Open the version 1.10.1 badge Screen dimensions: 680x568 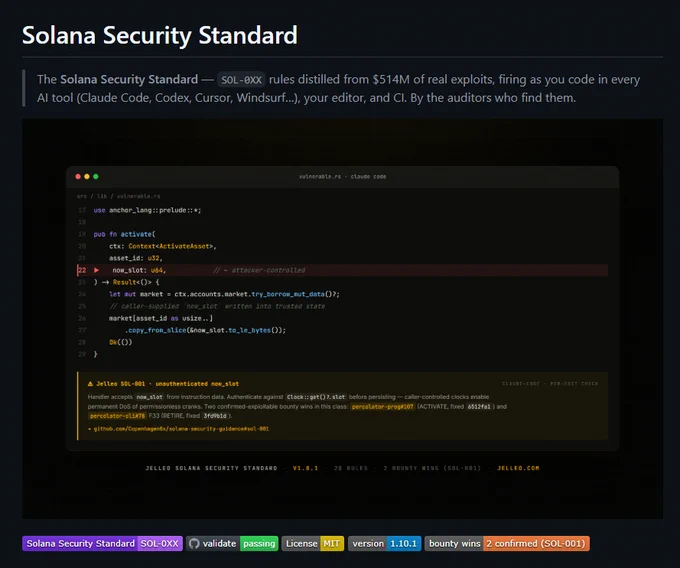pos(385,543)
